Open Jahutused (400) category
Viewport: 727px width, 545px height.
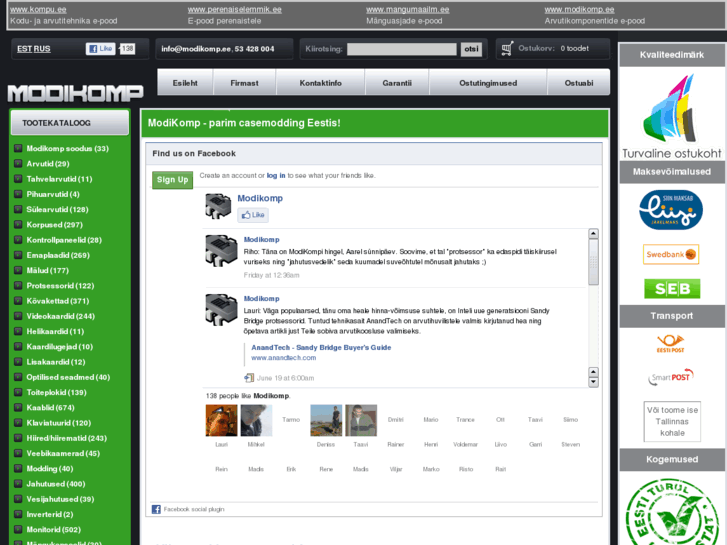coord(56,484)
